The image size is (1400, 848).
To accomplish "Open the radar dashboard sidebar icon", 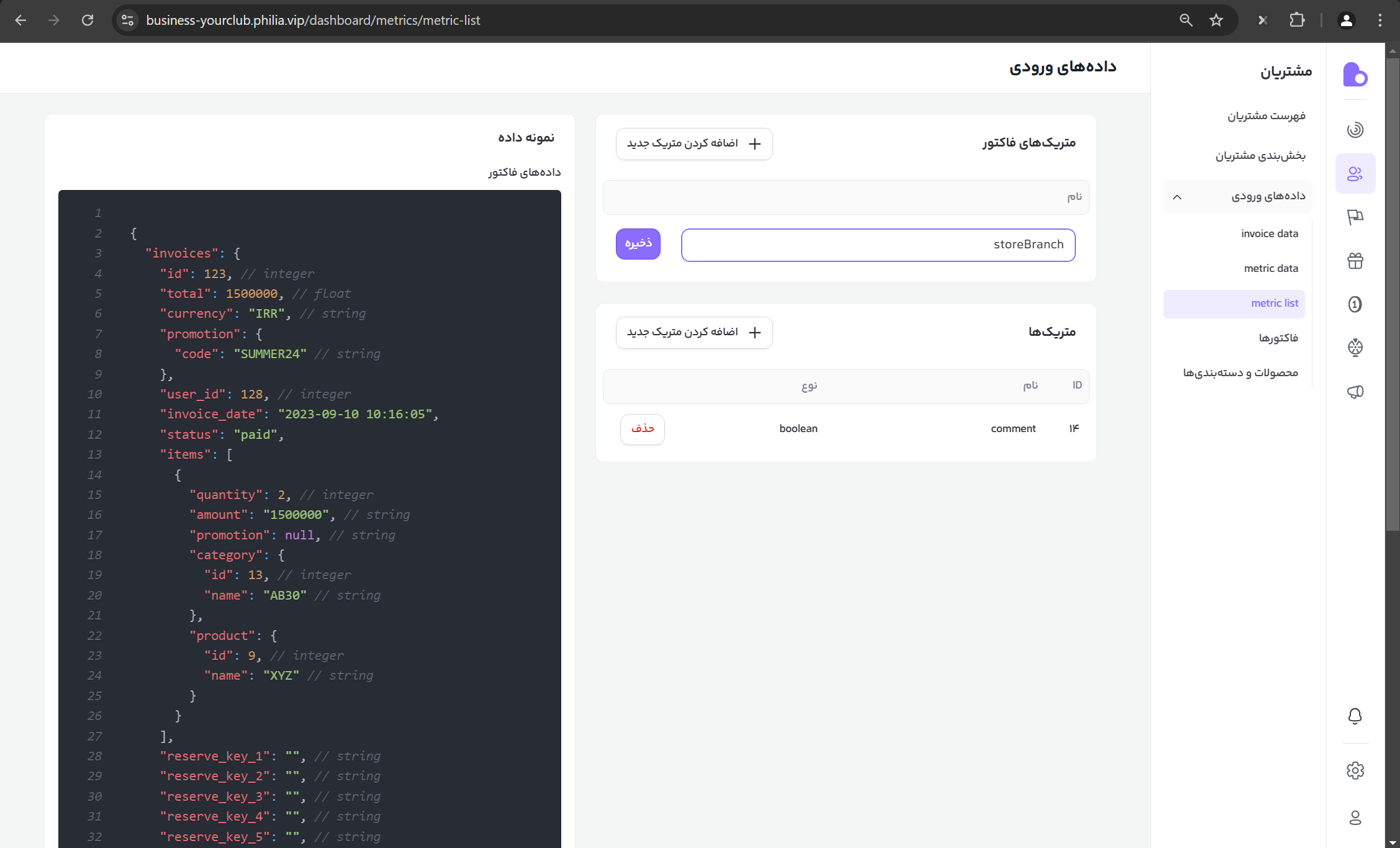I will (1355, 130).
